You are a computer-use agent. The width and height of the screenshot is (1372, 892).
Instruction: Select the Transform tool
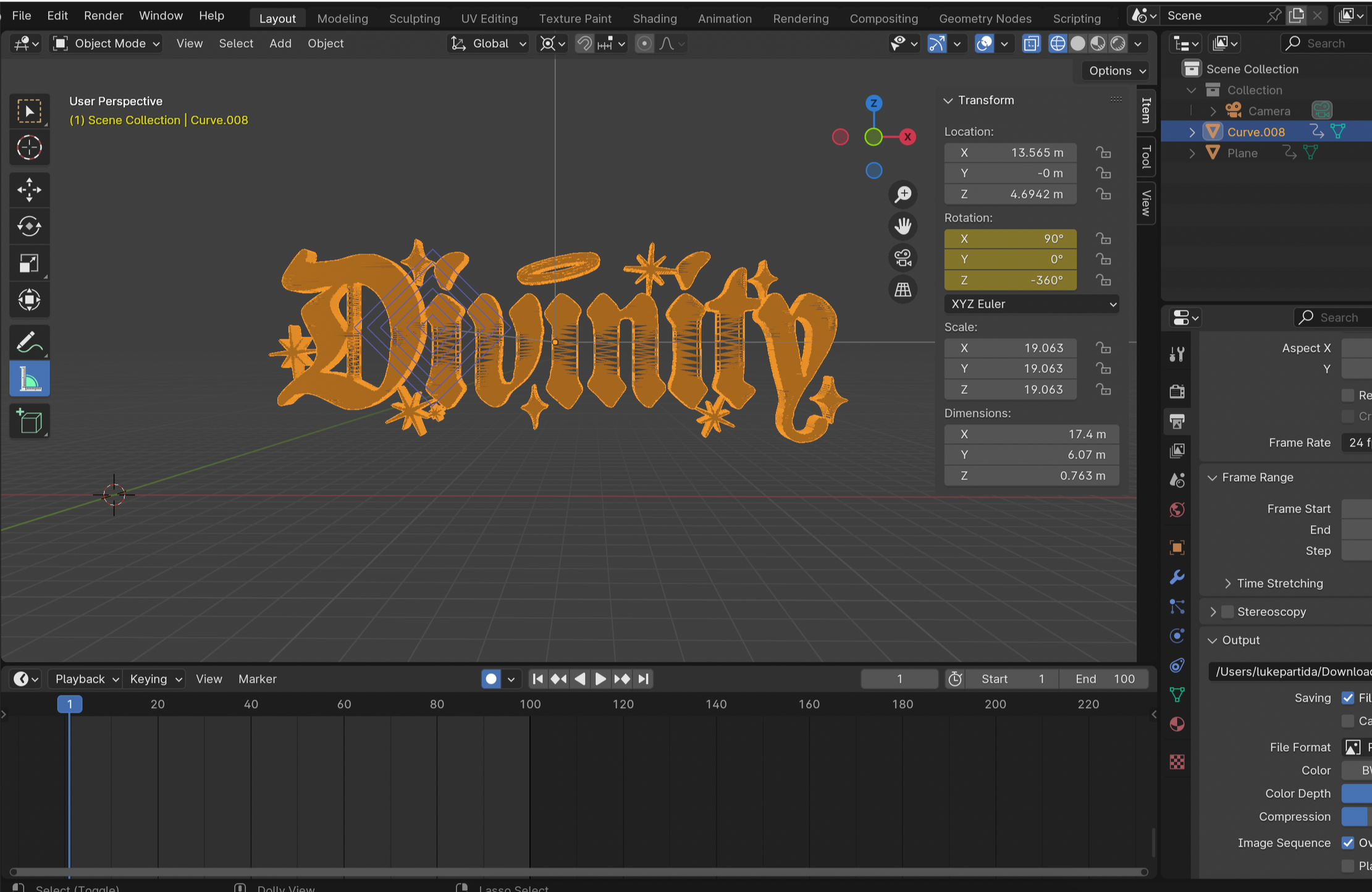pos(29,300)
